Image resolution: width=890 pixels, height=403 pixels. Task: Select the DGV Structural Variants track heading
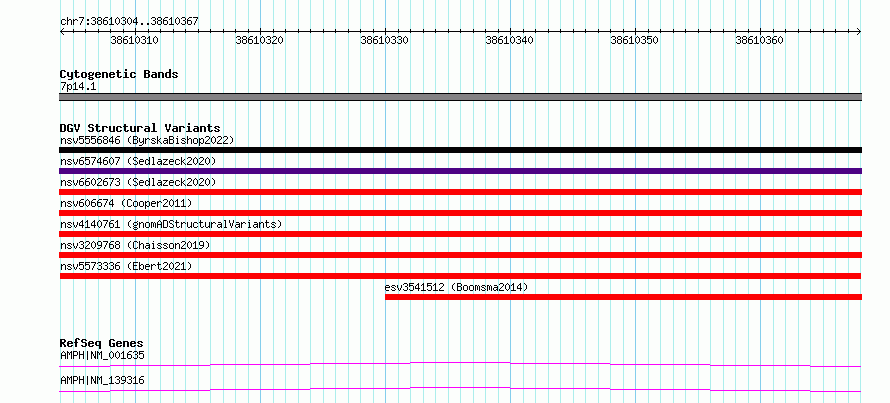[140, 128]
